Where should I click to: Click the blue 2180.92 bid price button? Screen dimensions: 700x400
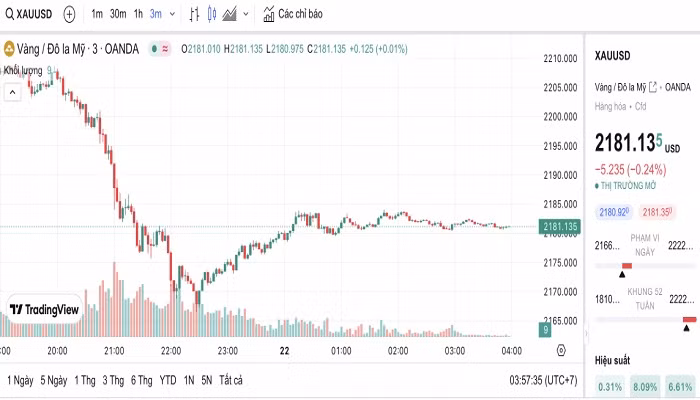tap(612, 212)
